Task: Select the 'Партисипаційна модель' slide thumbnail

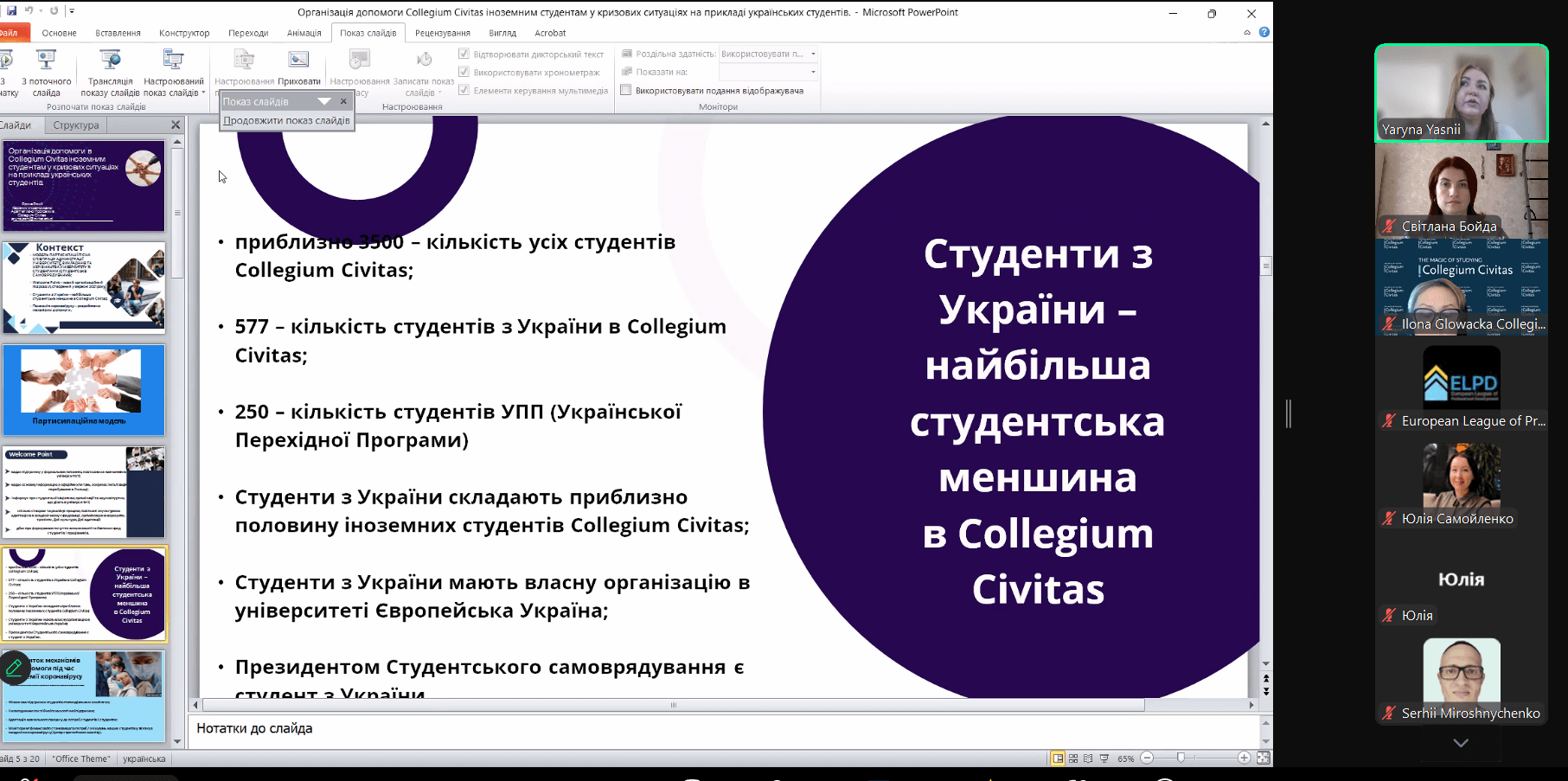Action: coord(84,390)
